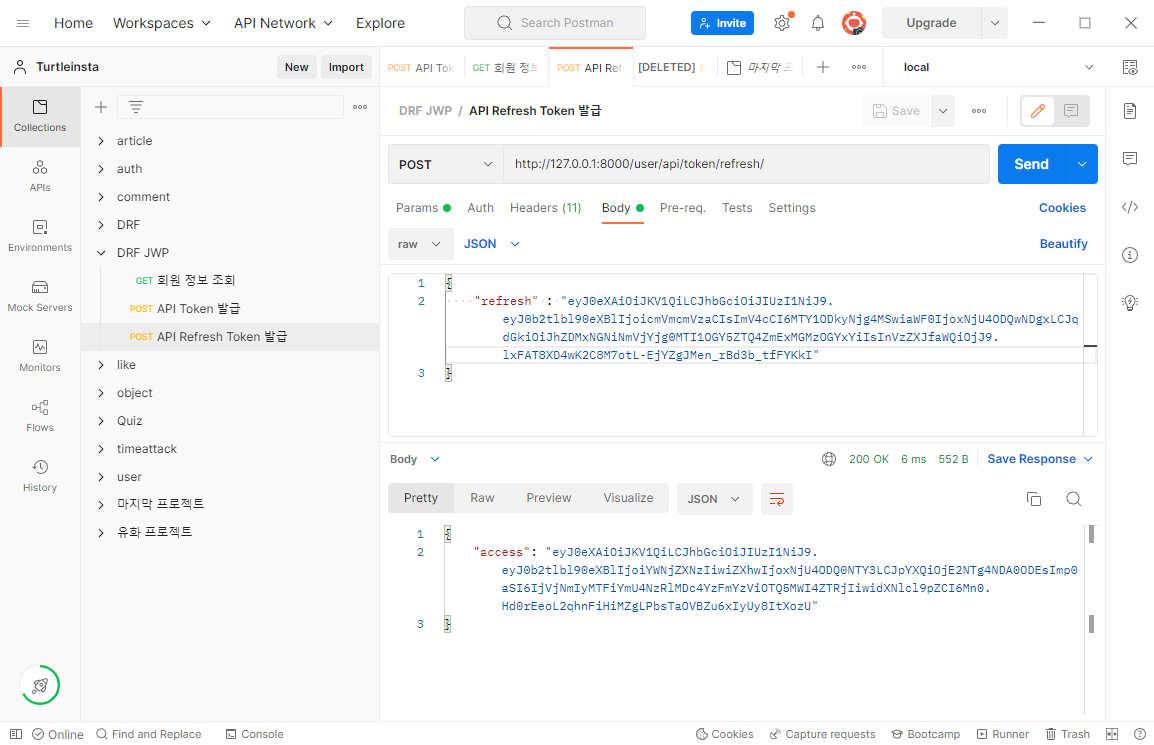Open the settings gear icon
The image size is (1154, 745).
(x=782, y=23)
